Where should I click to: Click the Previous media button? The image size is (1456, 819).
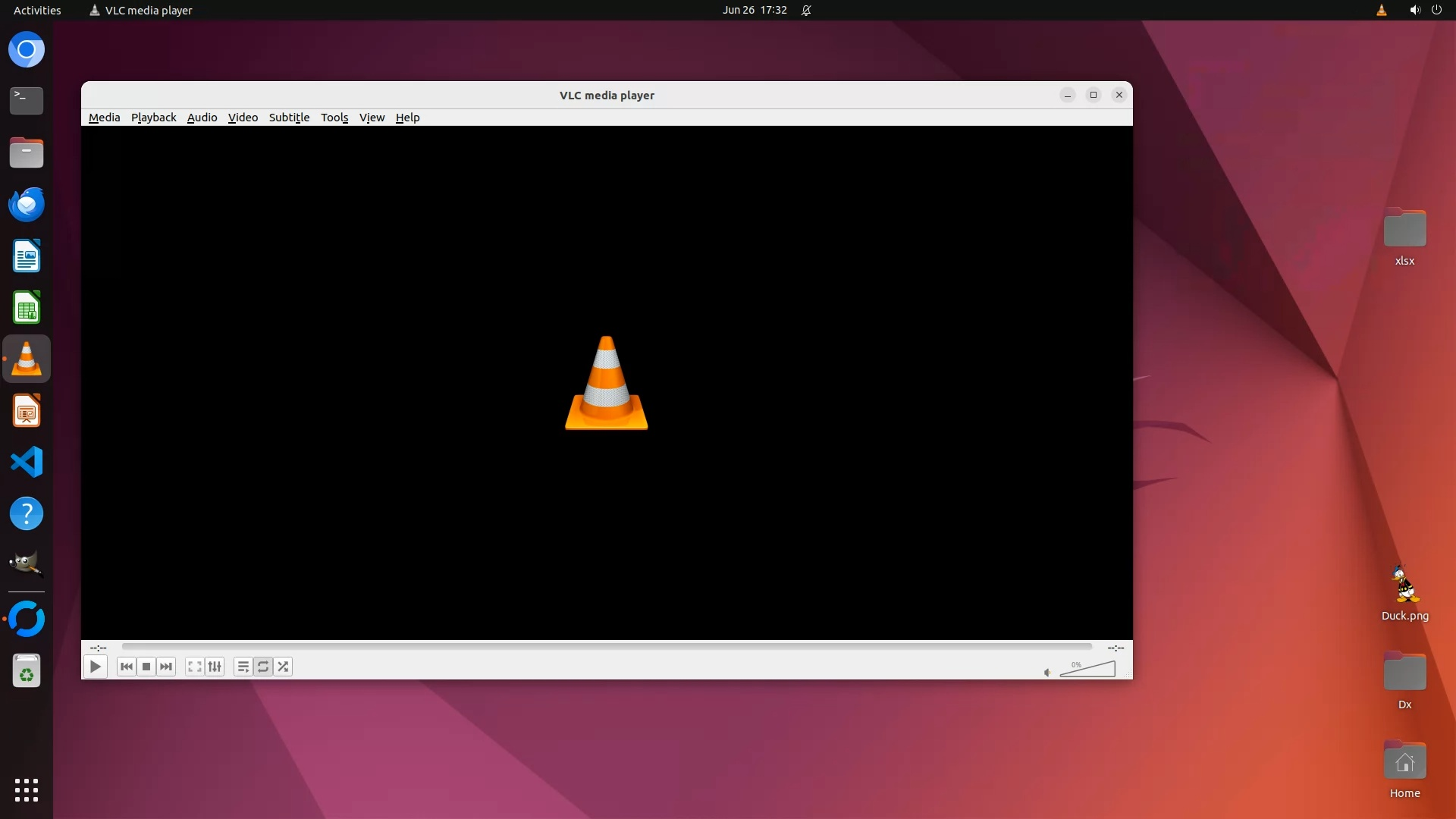(x=127, y=667)
